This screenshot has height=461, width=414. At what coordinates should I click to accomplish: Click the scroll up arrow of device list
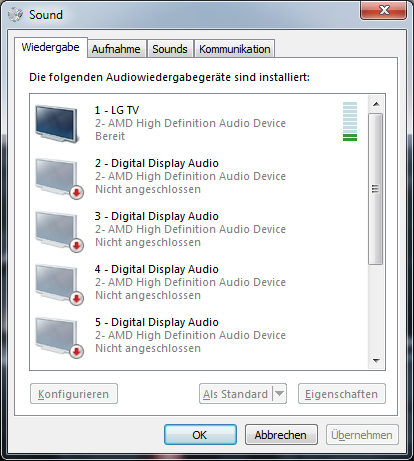[x=376, y=104]
